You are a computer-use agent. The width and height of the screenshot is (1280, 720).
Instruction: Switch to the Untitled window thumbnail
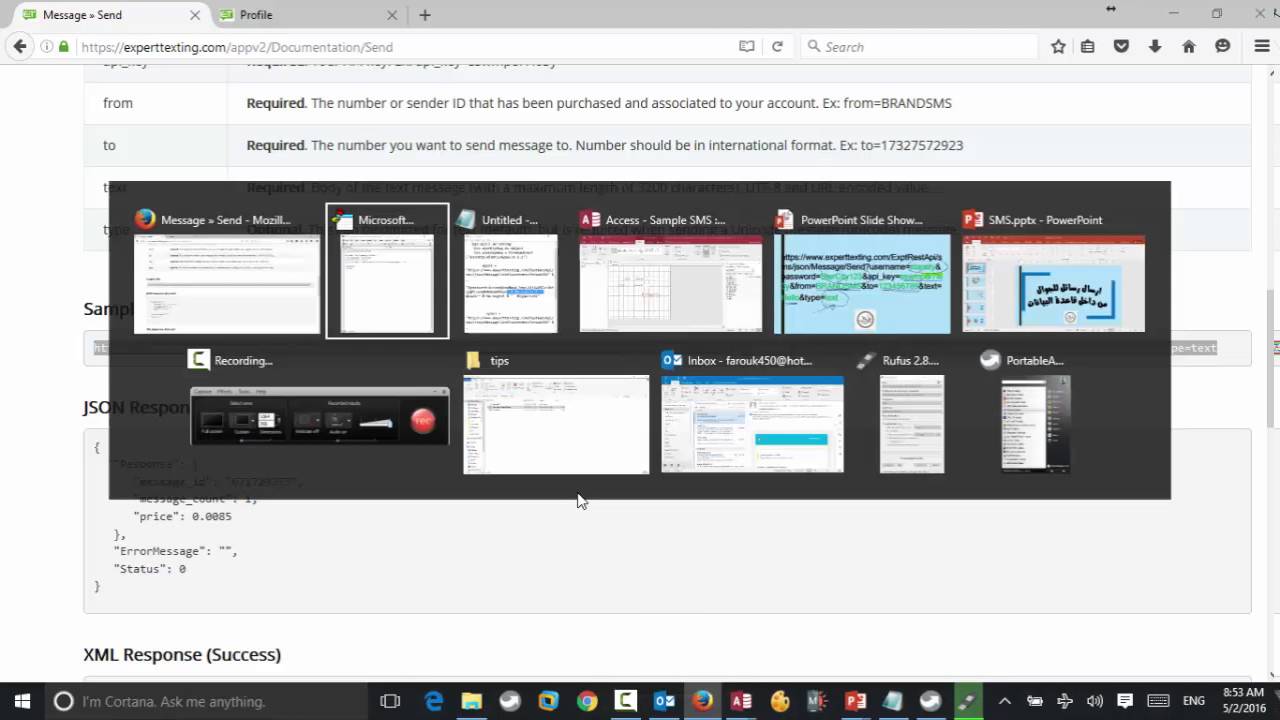pyautogui.click(x=510, y=270)
